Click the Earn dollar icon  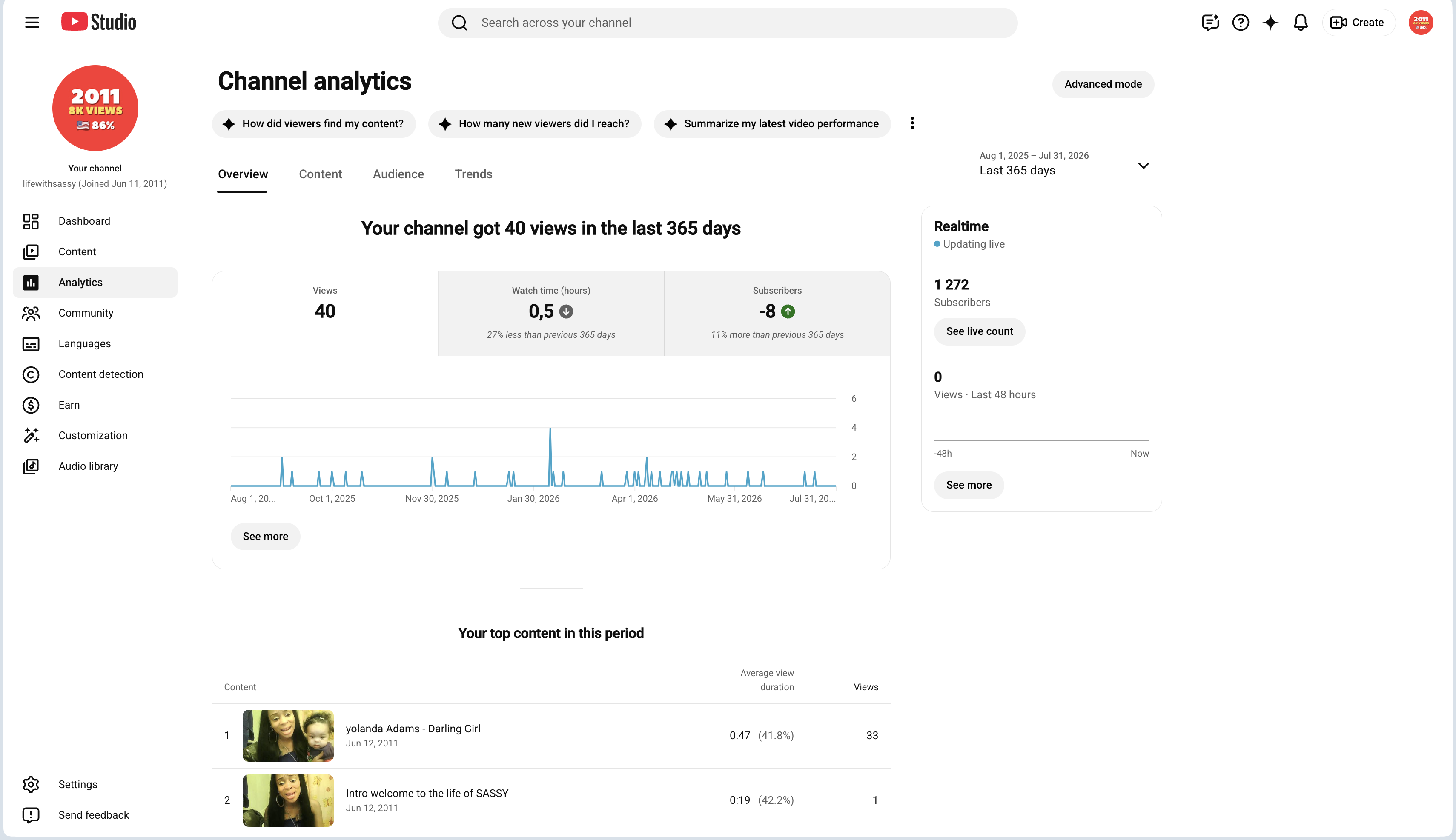(31, 405)
